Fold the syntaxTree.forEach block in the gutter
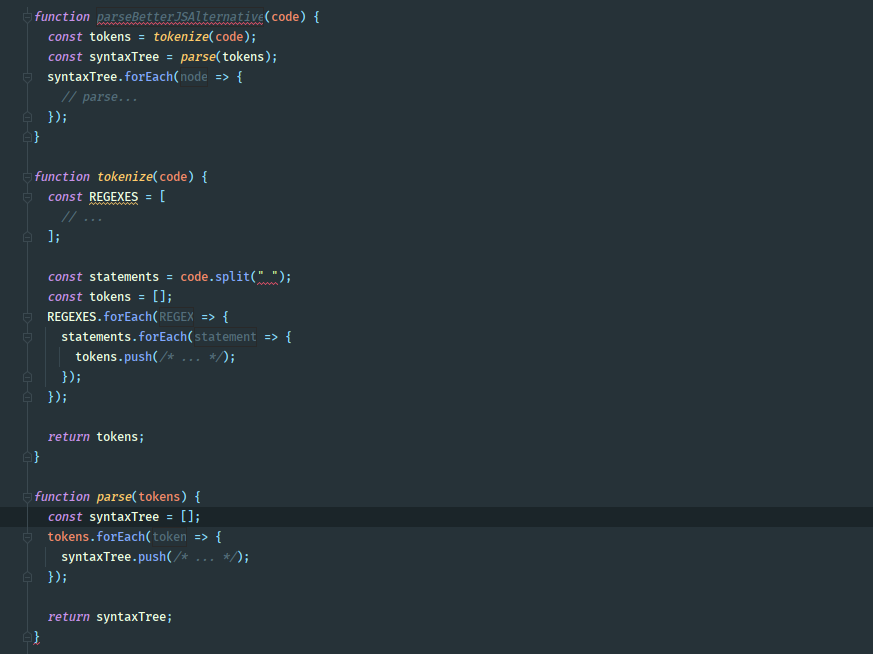Image resolution: width=873 pixels, height=654 pixels. [x=28, y=77]
